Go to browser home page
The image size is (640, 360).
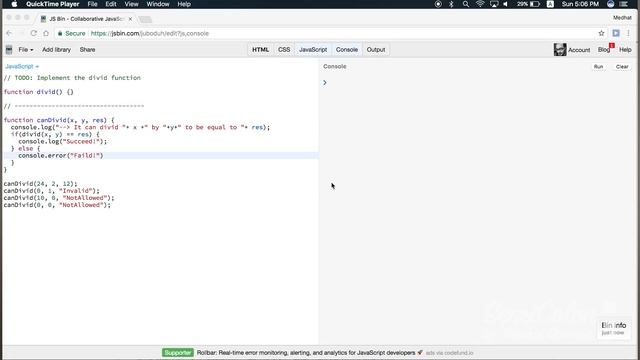coord(46,33)
